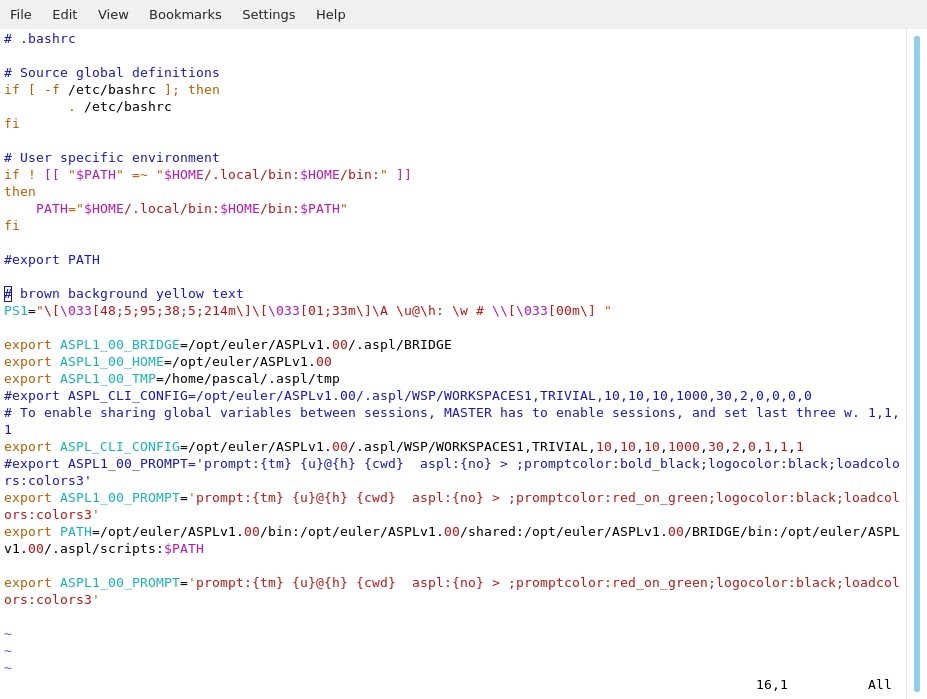Click the ASPL1_00_TMP variable name
This screenshot has height=699, width=927.
tap(107, 379)
